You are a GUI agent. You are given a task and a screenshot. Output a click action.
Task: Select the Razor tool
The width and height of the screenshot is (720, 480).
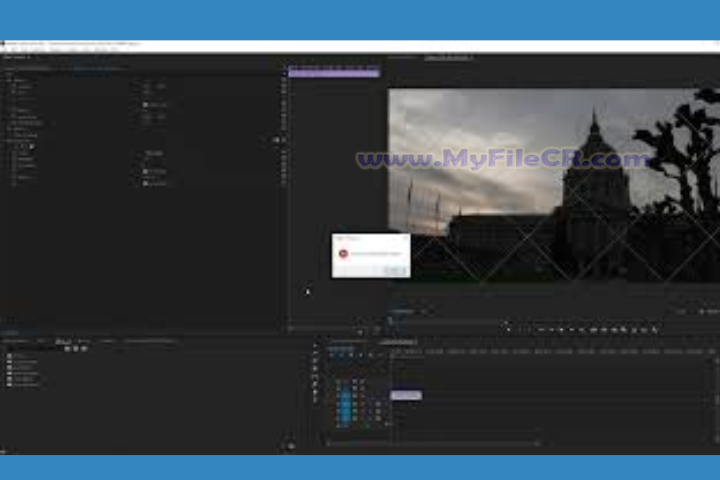tap(315, 368)
